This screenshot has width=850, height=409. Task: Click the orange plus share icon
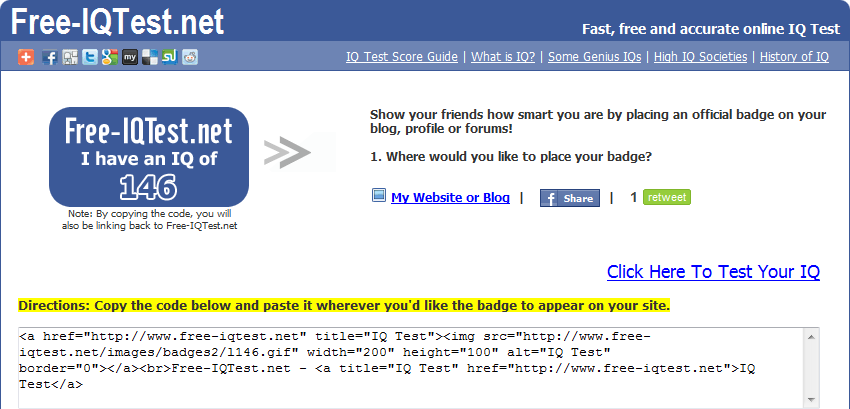coord(25,57)
